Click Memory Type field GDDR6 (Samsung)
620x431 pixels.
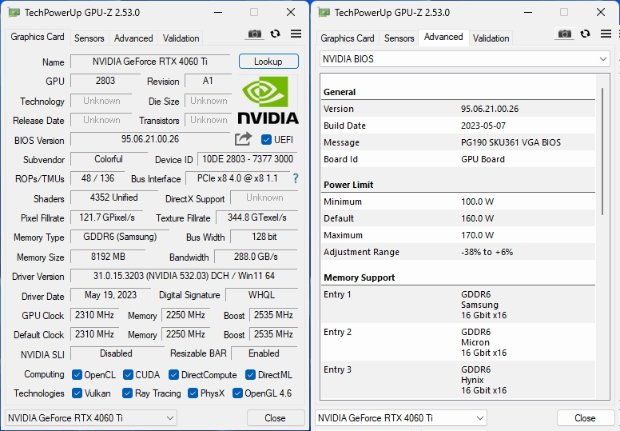point(120,237)
